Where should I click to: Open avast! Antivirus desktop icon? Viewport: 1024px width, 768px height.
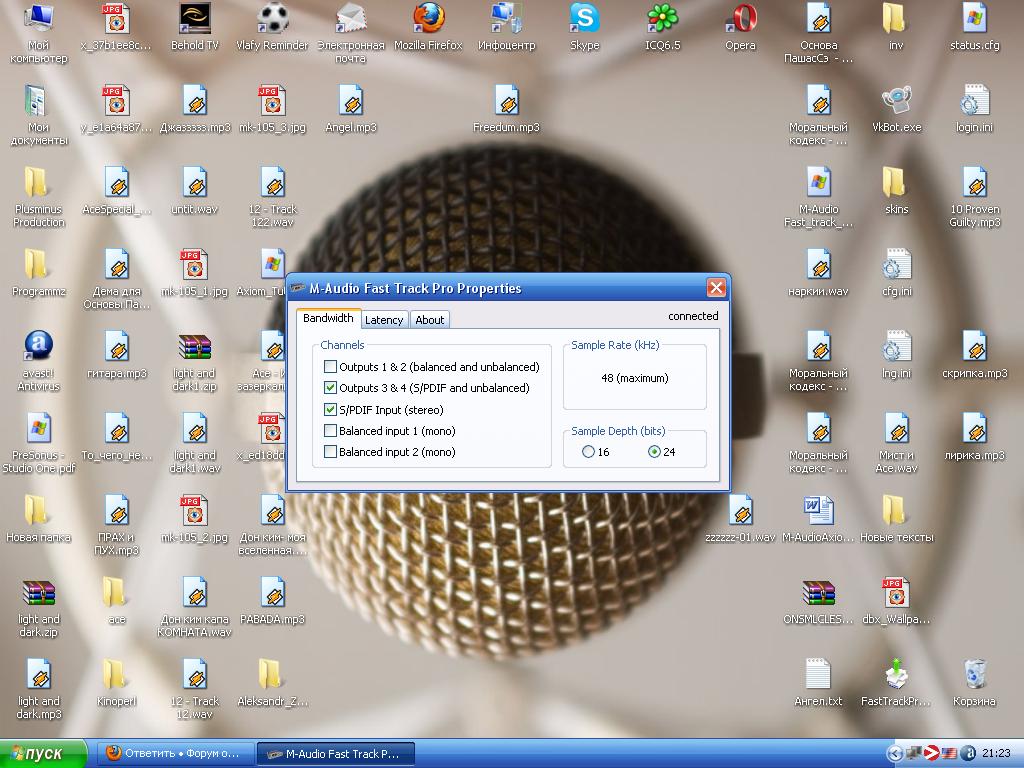38,347
